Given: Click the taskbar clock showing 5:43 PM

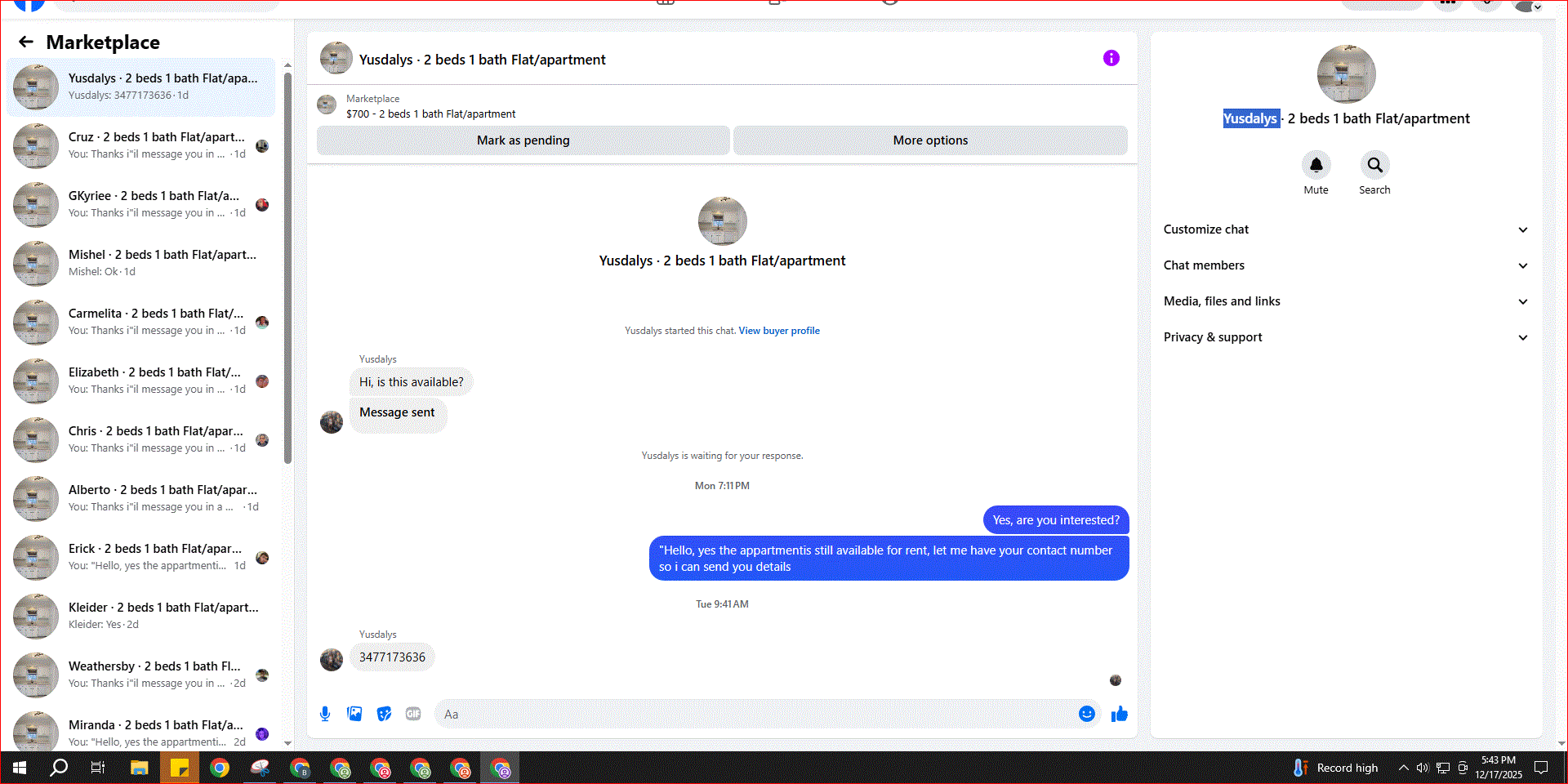Looking at the screenshot, I should pos(1498,768).
